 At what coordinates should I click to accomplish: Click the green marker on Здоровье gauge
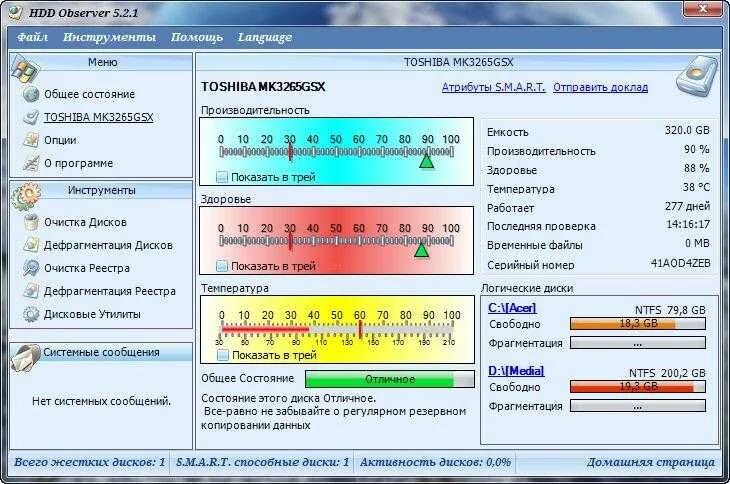[x=421, y=250]
